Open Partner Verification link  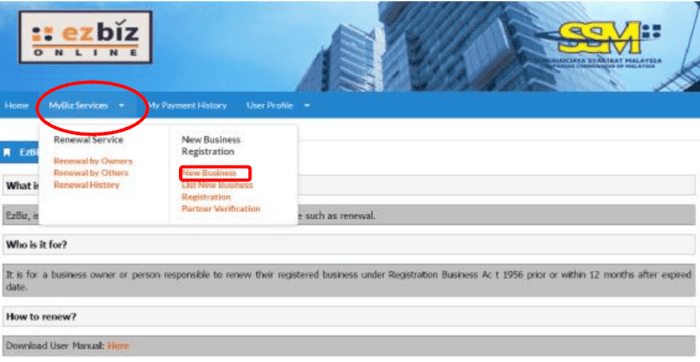221,208
